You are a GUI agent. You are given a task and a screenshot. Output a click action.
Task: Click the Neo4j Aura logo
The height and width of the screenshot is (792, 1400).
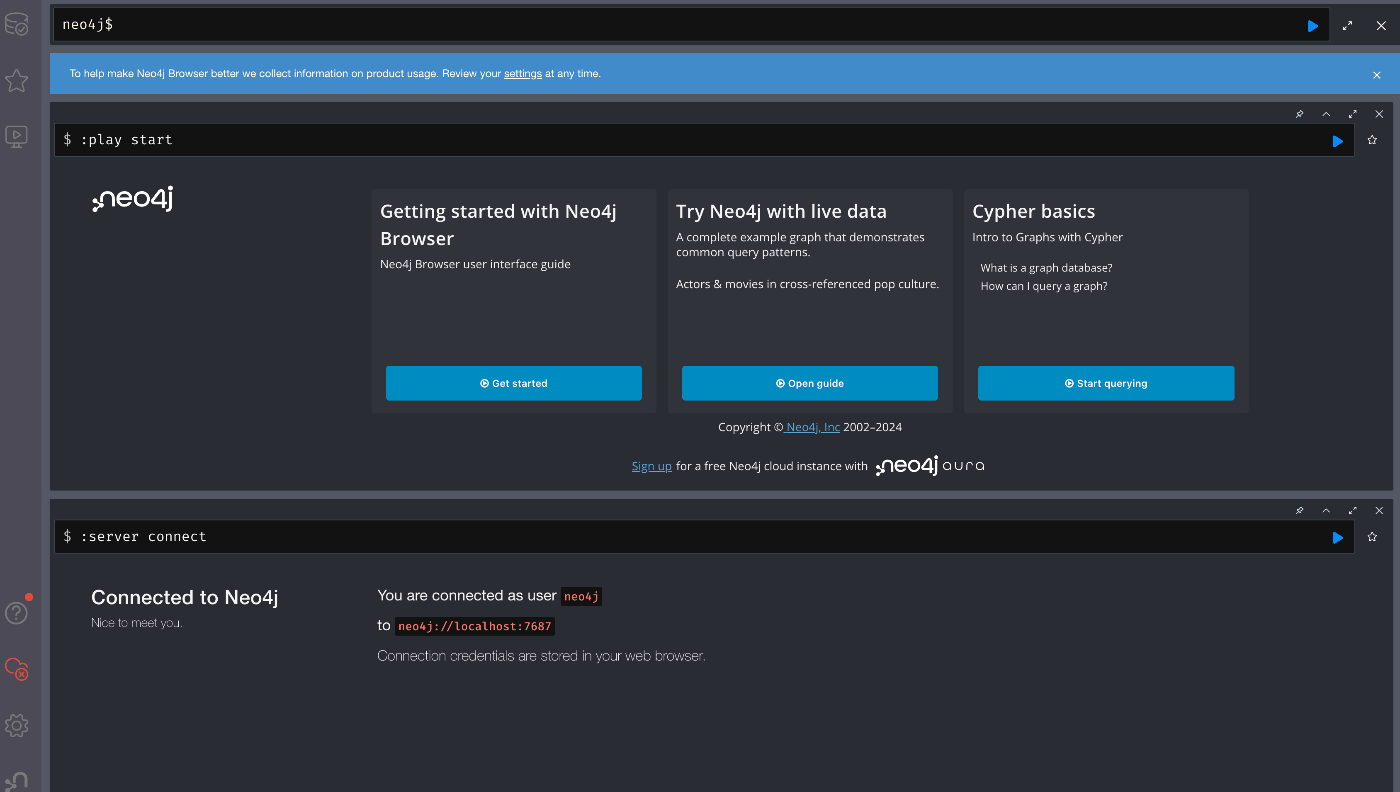(930, 466)
